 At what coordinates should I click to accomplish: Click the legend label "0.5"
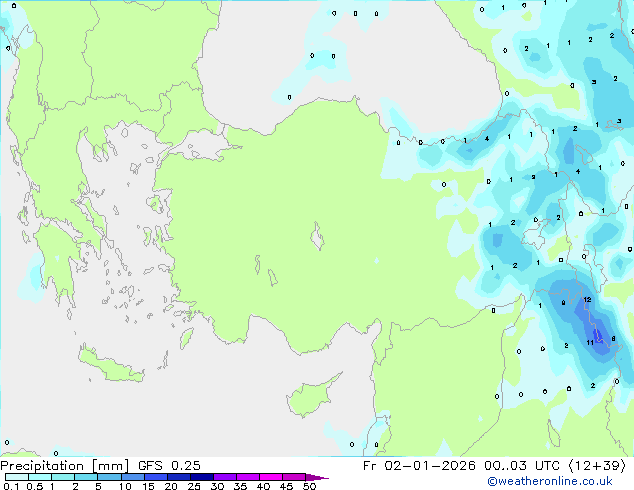point(35,486)
